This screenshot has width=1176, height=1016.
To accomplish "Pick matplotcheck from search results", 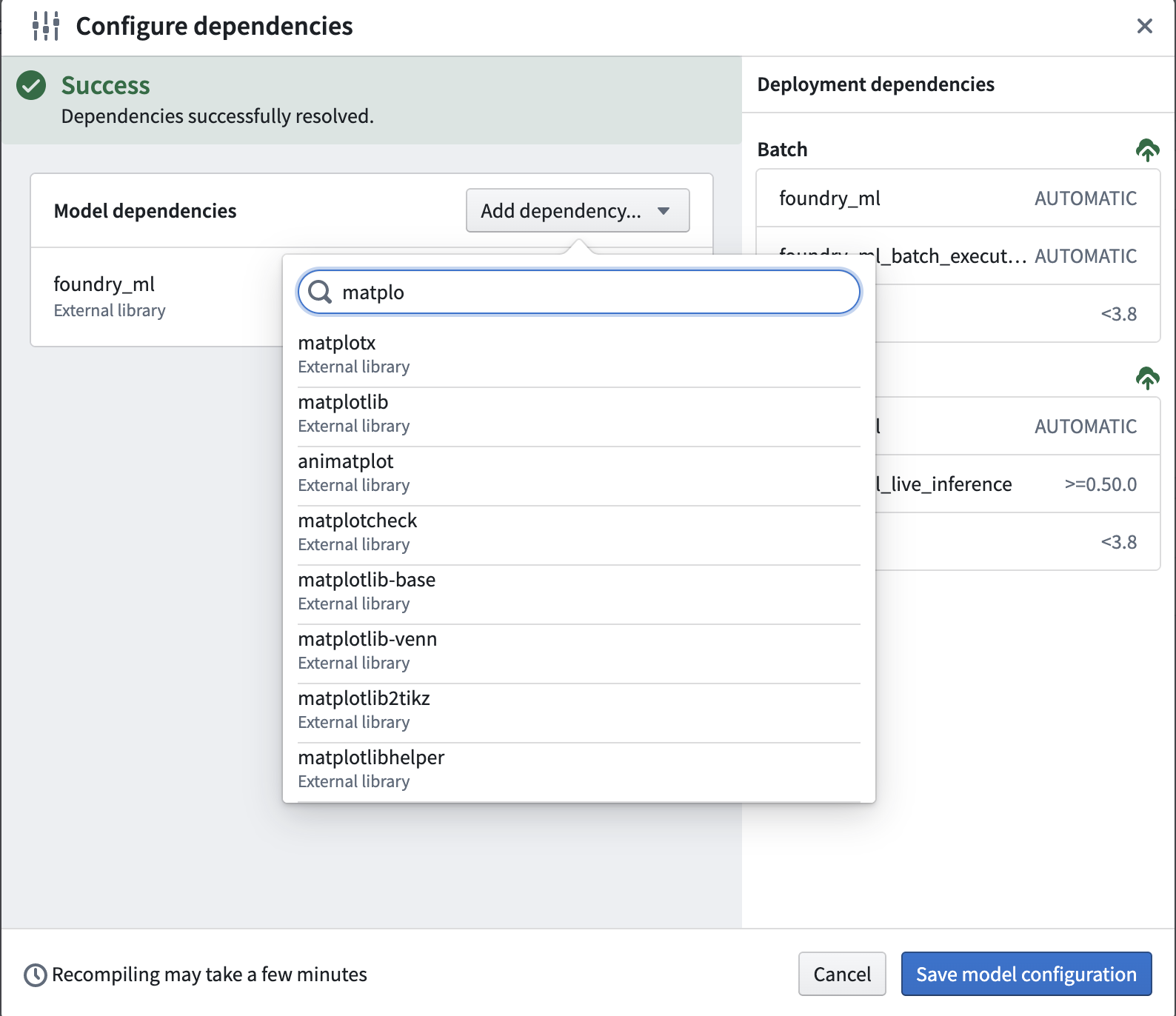I will point(579,532).
